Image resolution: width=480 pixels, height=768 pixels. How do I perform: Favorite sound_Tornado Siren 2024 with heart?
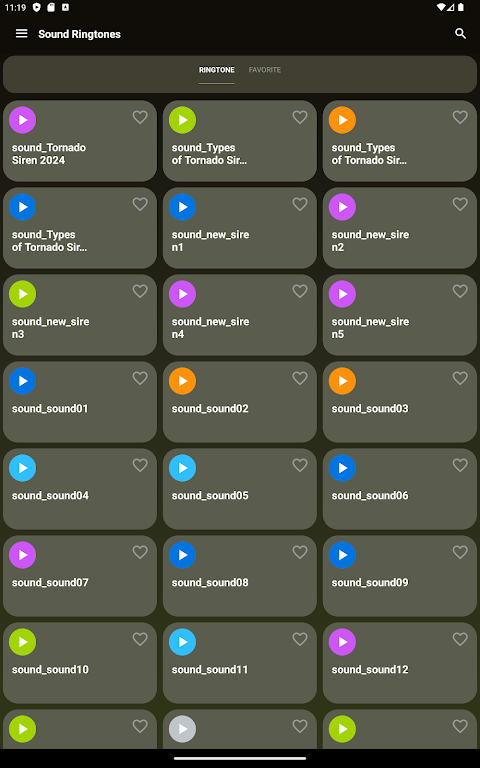tap(140, 117)
